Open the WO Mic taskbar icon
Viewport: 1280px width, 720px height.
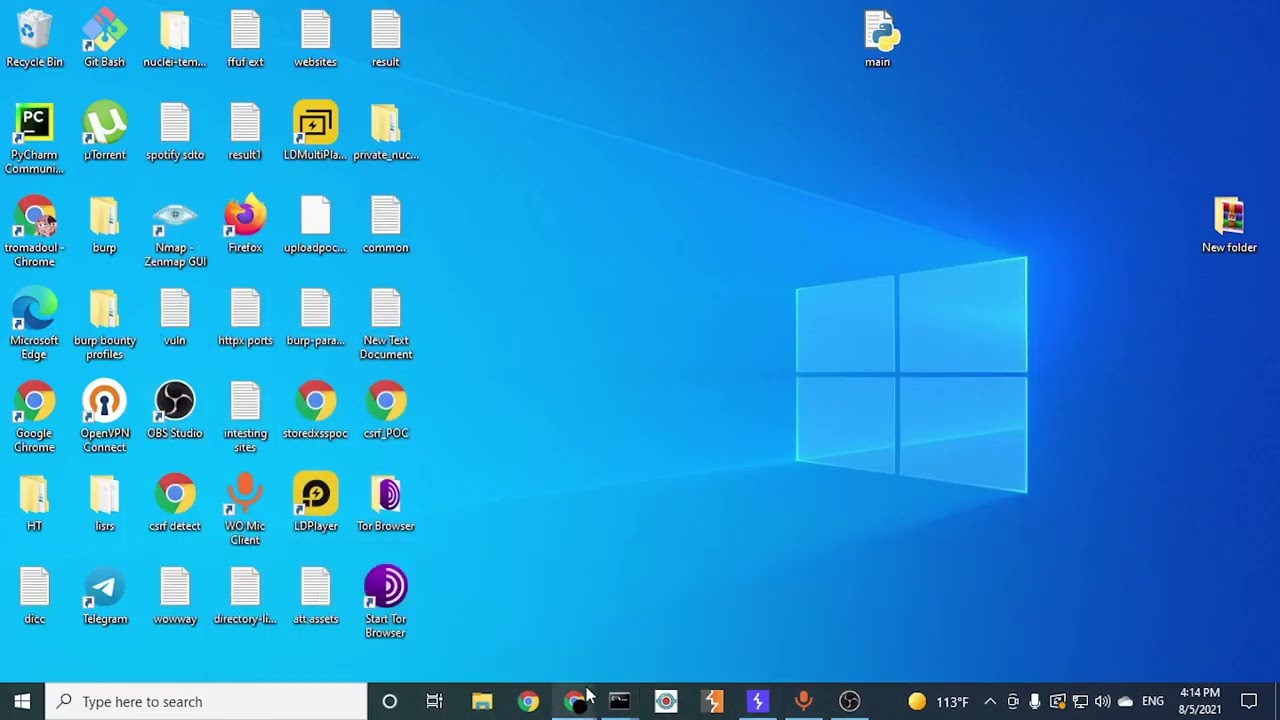[804, 701]
